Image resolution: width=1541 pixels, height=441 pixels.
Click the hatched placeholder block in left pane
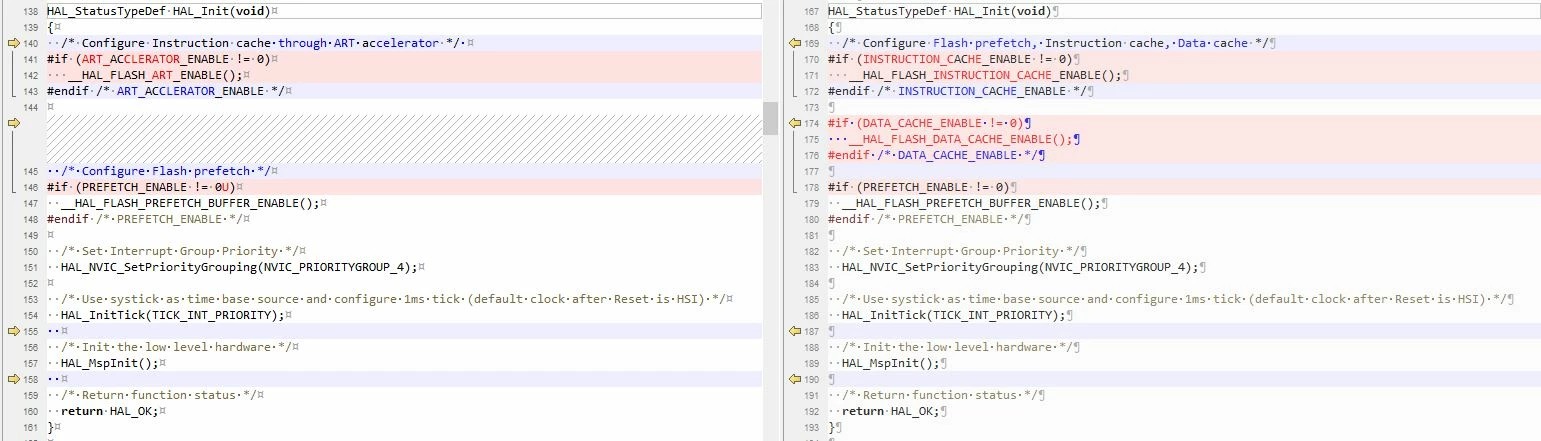coord(404,139)
